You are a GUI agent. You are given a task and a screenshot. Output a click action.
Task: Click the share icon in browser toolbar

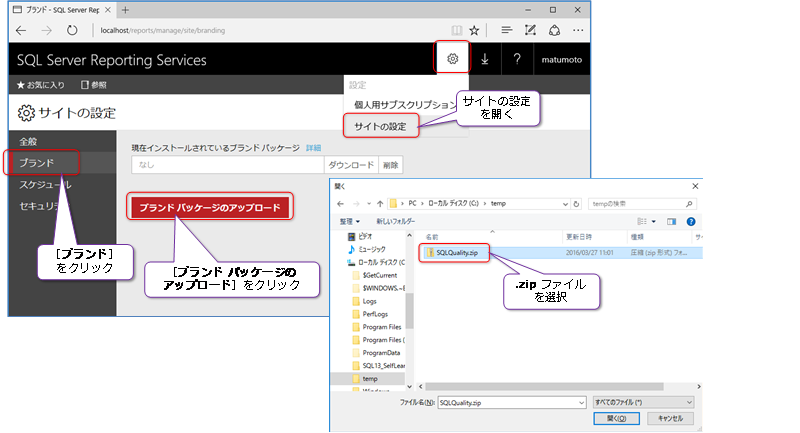click(x=554, y=31)
